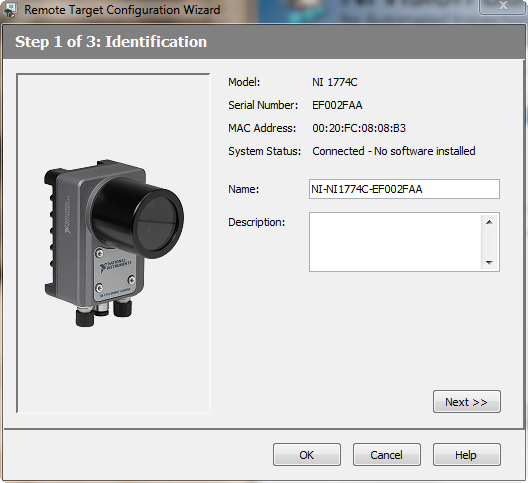Click the Remote Target Configuration Wizard title text
The width and height of the screenshot is (528, 483).
pos(122,10)
